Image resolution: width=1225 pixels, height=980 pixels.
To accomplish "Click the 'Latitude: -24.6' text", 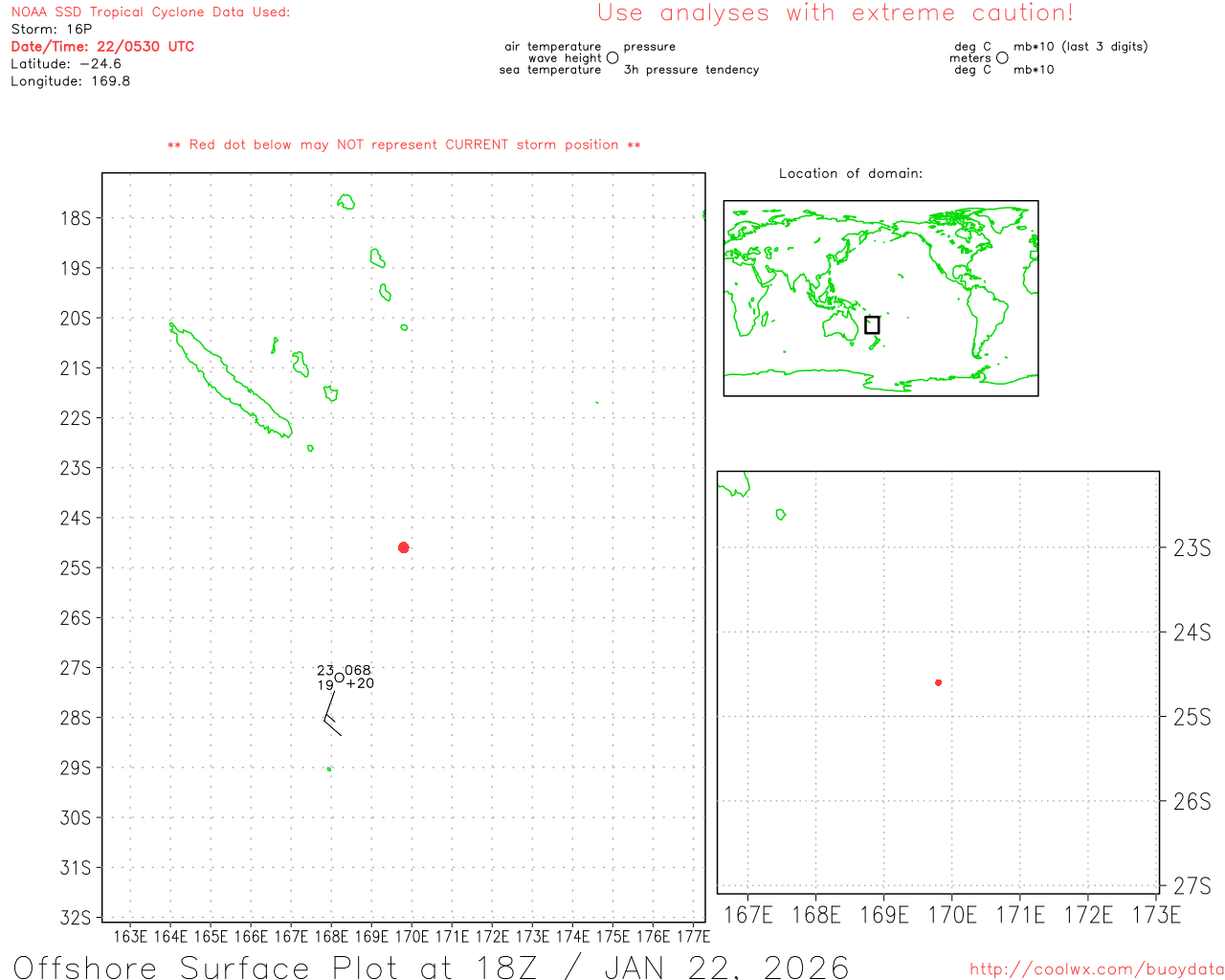I will click(66, 63).
